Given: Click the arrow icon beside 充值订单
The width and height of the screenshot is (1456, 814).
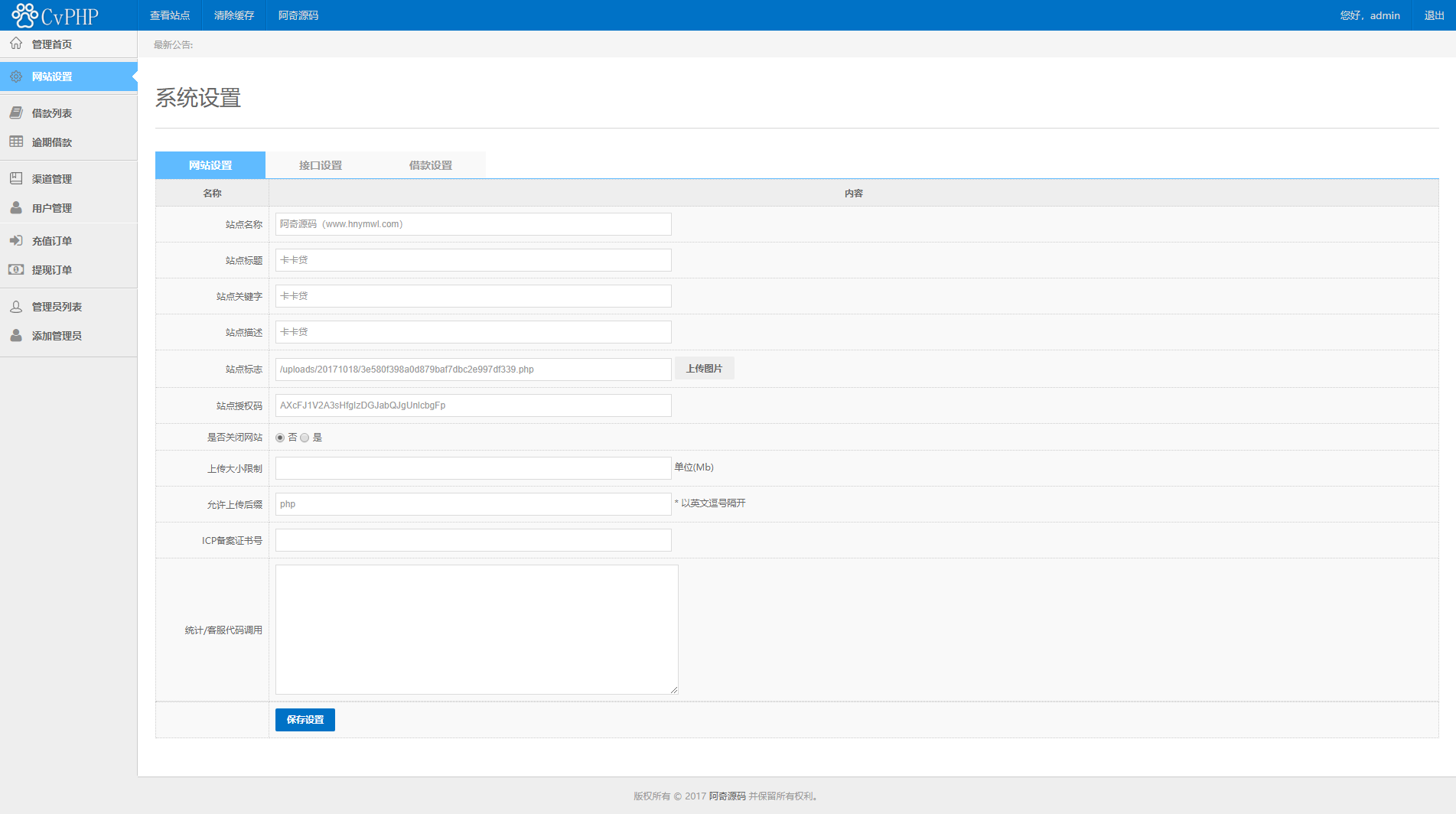Looking at the screenshot, I should tap(16, 240).
